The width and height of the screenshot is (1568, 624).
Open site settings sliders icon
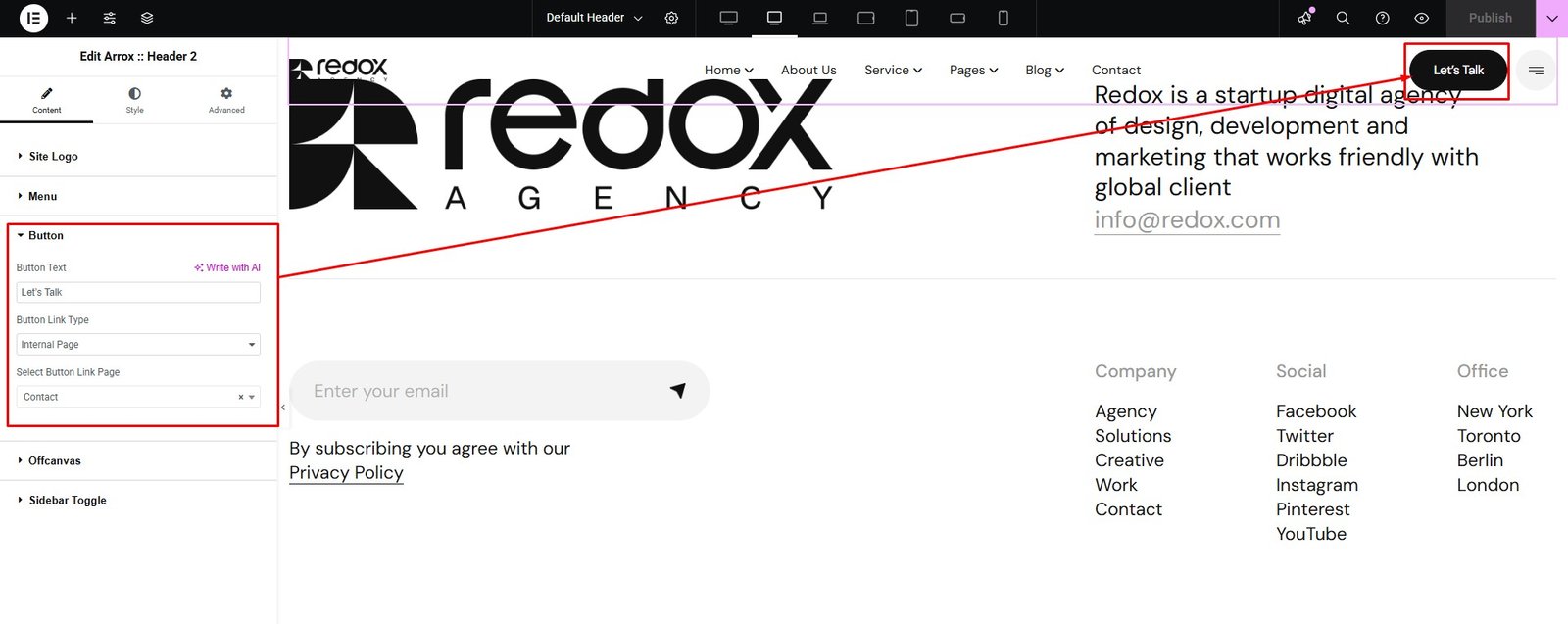point(109,18)
